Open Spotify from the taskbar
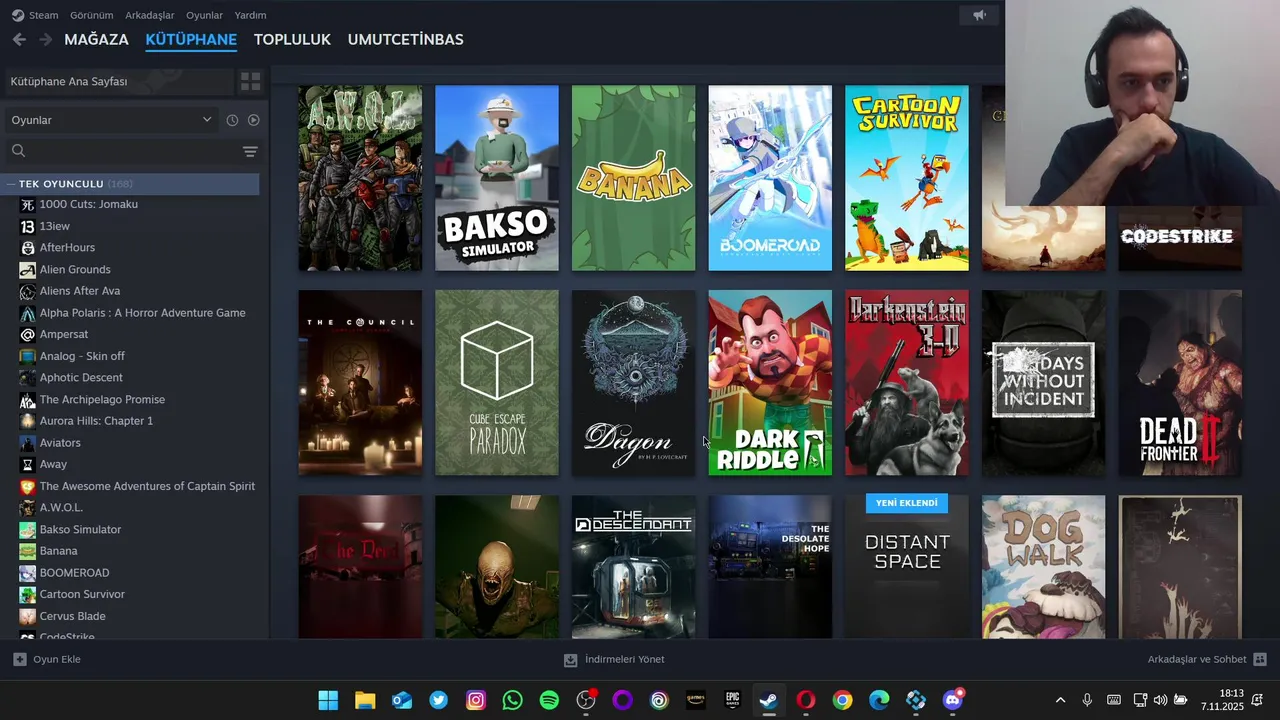The image size is (1280, 720). click(549, 700)
